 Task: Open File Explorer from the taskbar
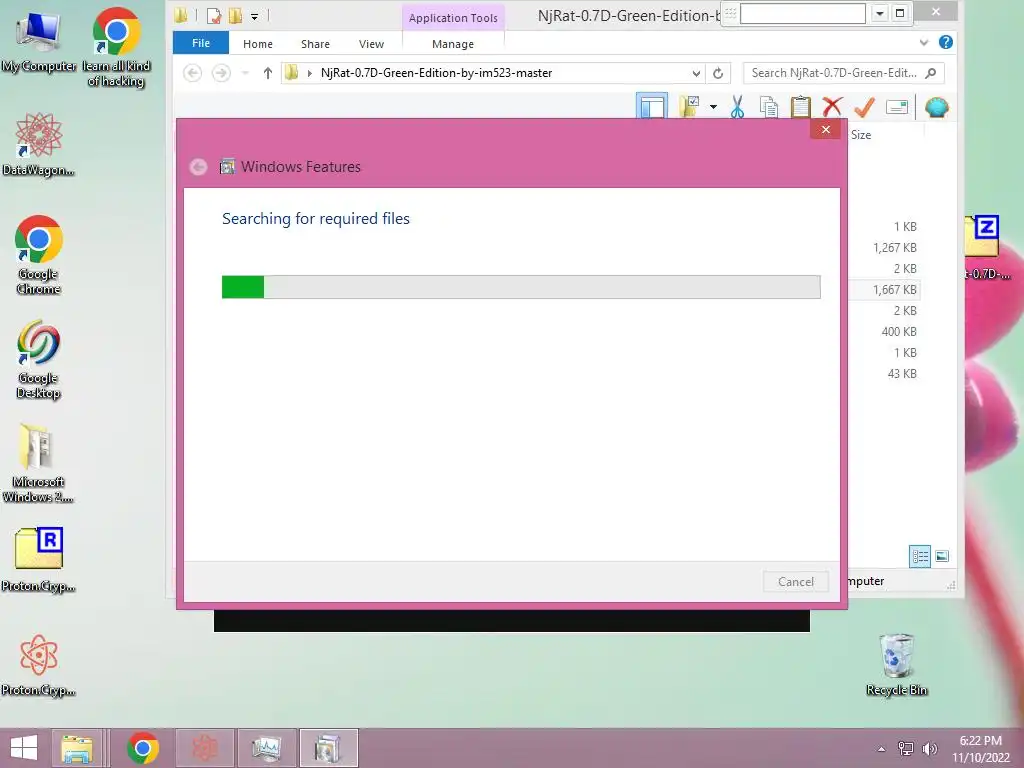click(x=77, y=748)
